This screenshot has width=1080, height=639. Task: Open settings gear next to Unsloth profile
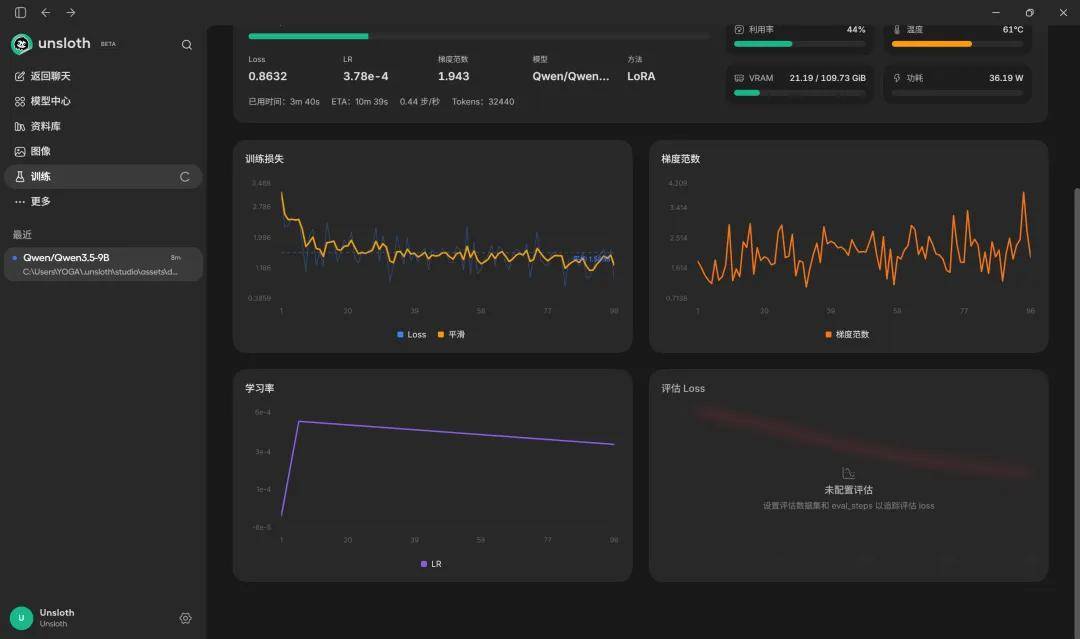tap(185, 618)
